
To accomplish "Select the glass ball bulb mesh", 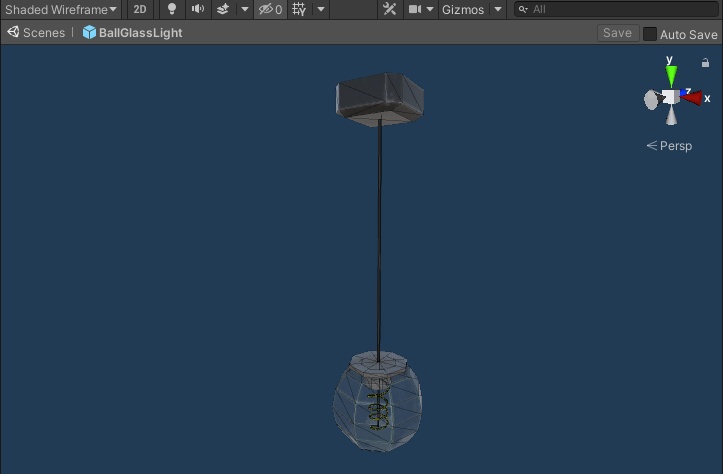I will (377, 406).
